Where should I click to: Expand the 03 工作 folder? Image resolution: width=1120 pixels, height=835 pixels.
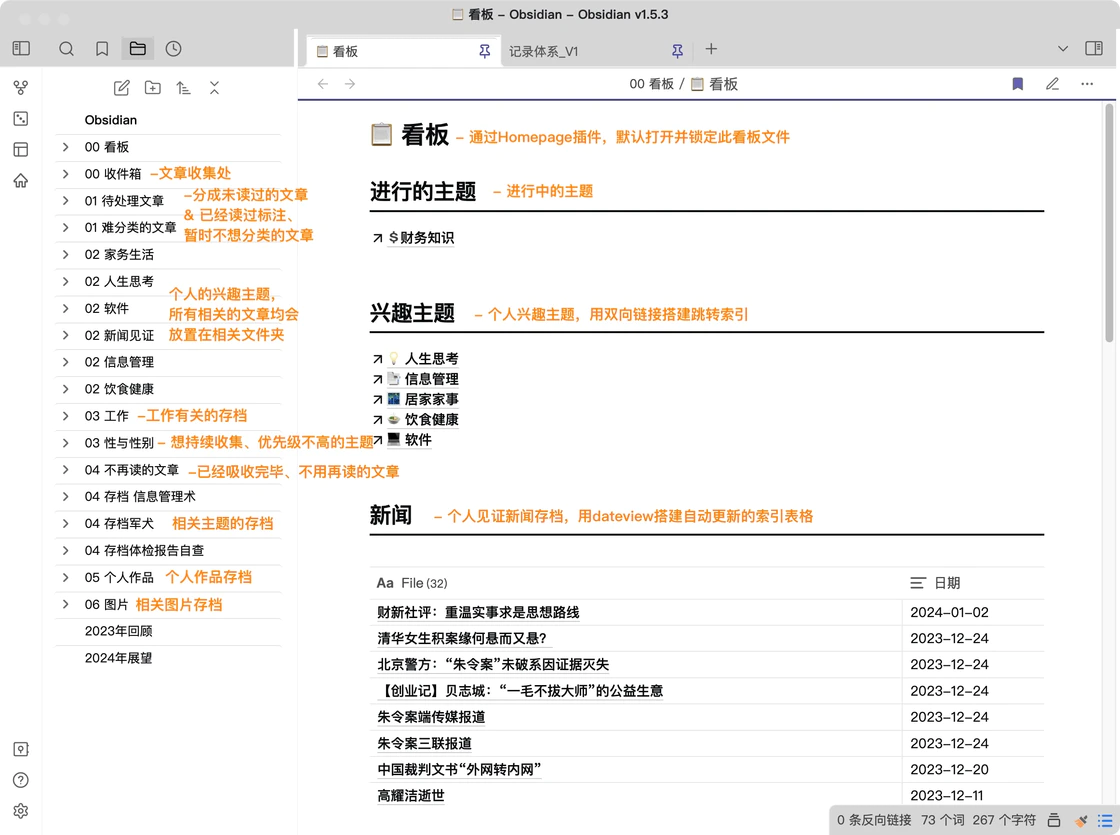(x=66, y=416)
